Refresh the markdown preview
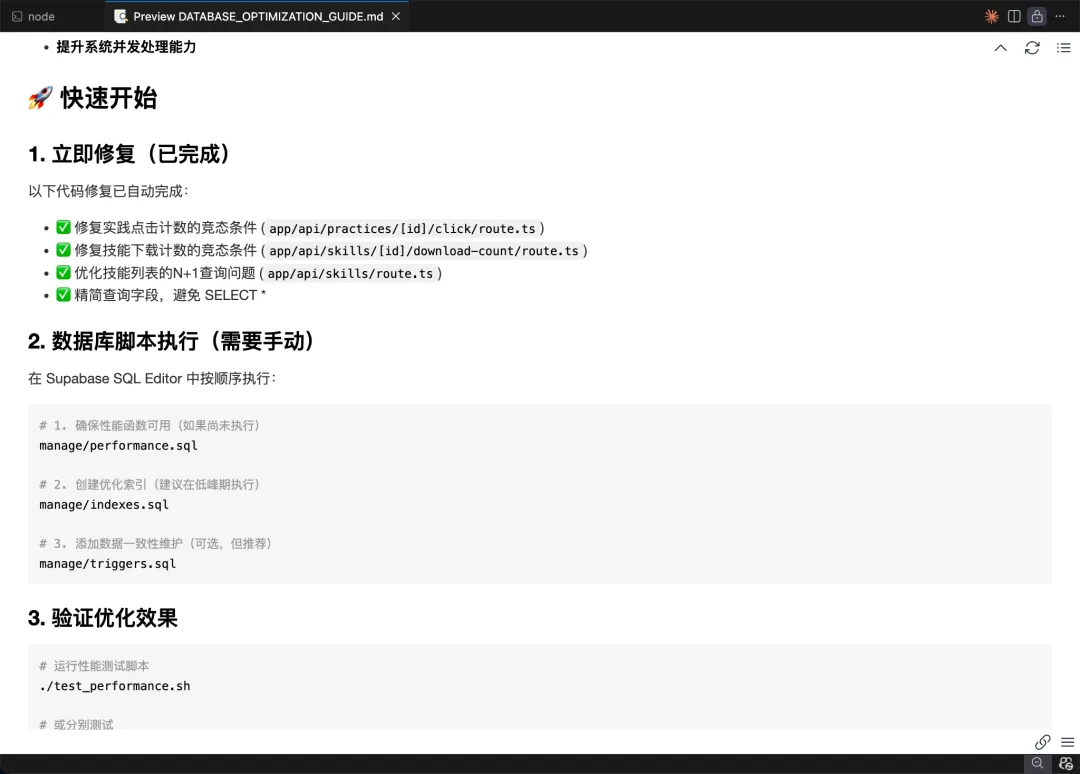 tap(1032, 48)
